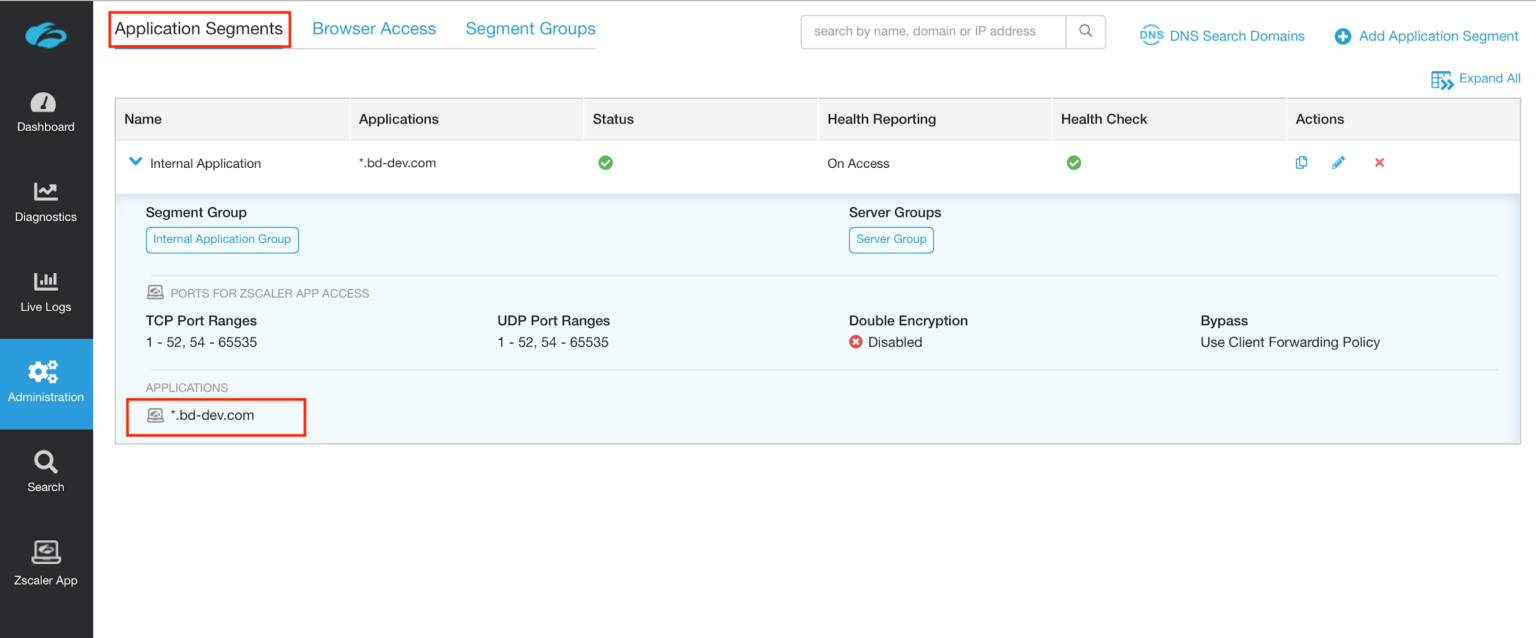The height and width of the screenshot is (638, 1536).
Task: Select Administration in the sidebar
Action: 46,383
